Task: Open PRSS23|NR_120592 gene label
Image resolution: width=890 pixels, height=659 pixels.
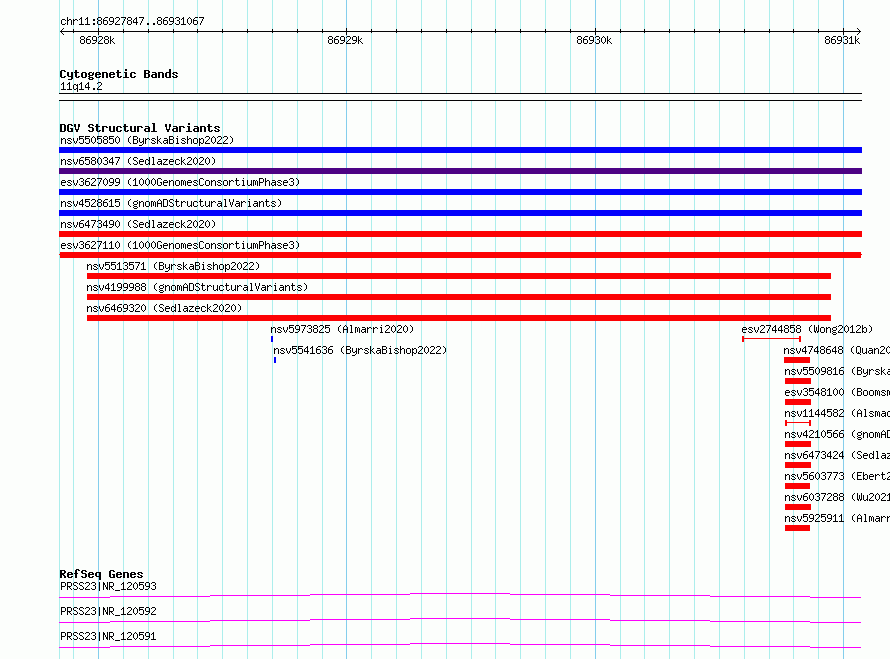Action: pyautogui.click(x=108, y=611)
